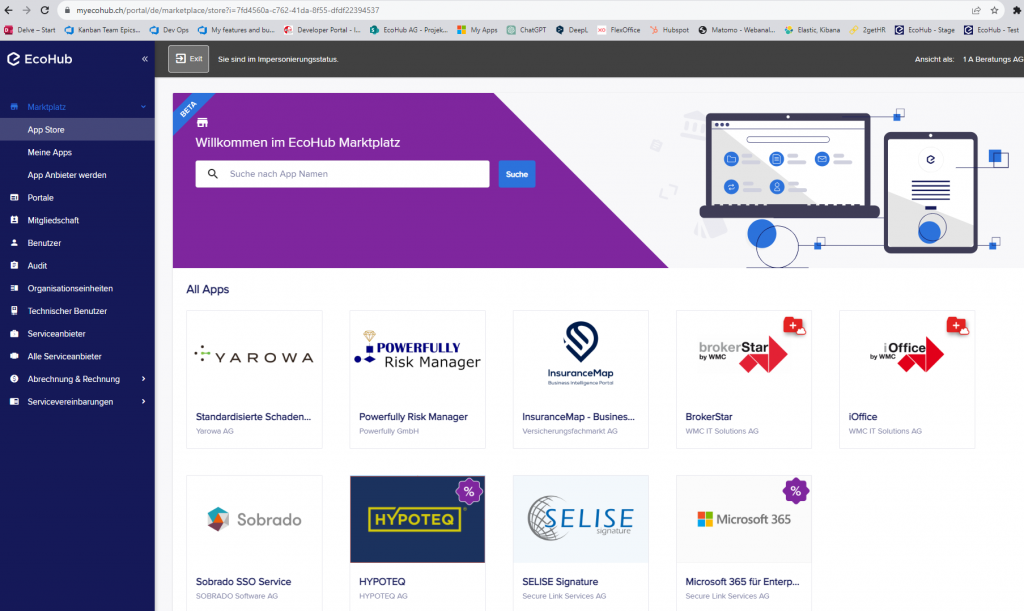Click the blue Suche button
The image size is (1024, 611).
pyautogui.click(x=517, y=174)
